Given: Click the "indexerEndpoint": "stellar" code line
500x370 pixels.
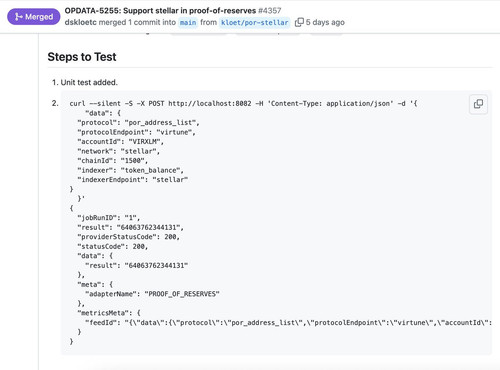Looking at the screenshot, I should pos(133,180).
